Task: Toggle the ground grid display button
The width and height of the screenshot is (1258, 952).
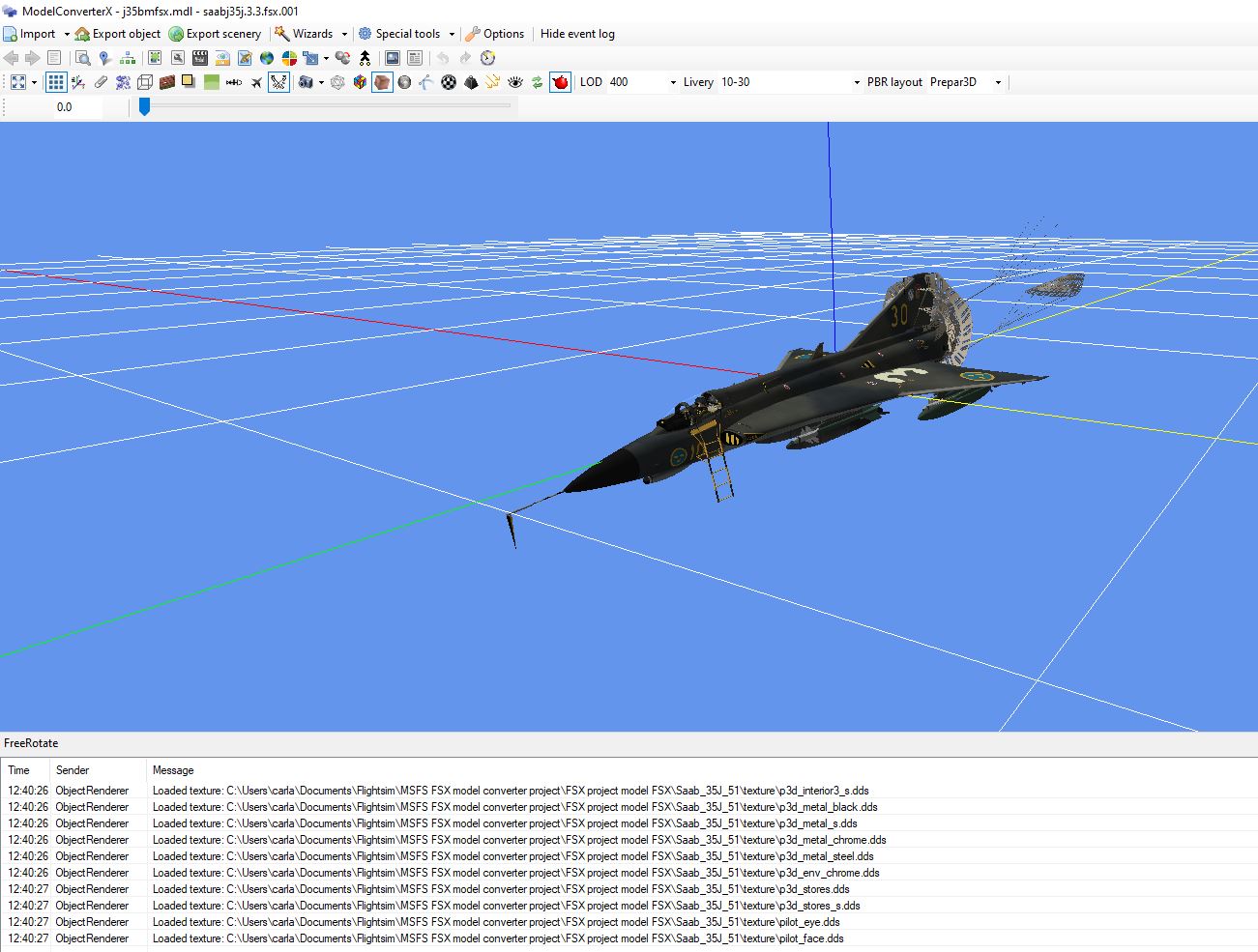Action: tap(56, 83)
